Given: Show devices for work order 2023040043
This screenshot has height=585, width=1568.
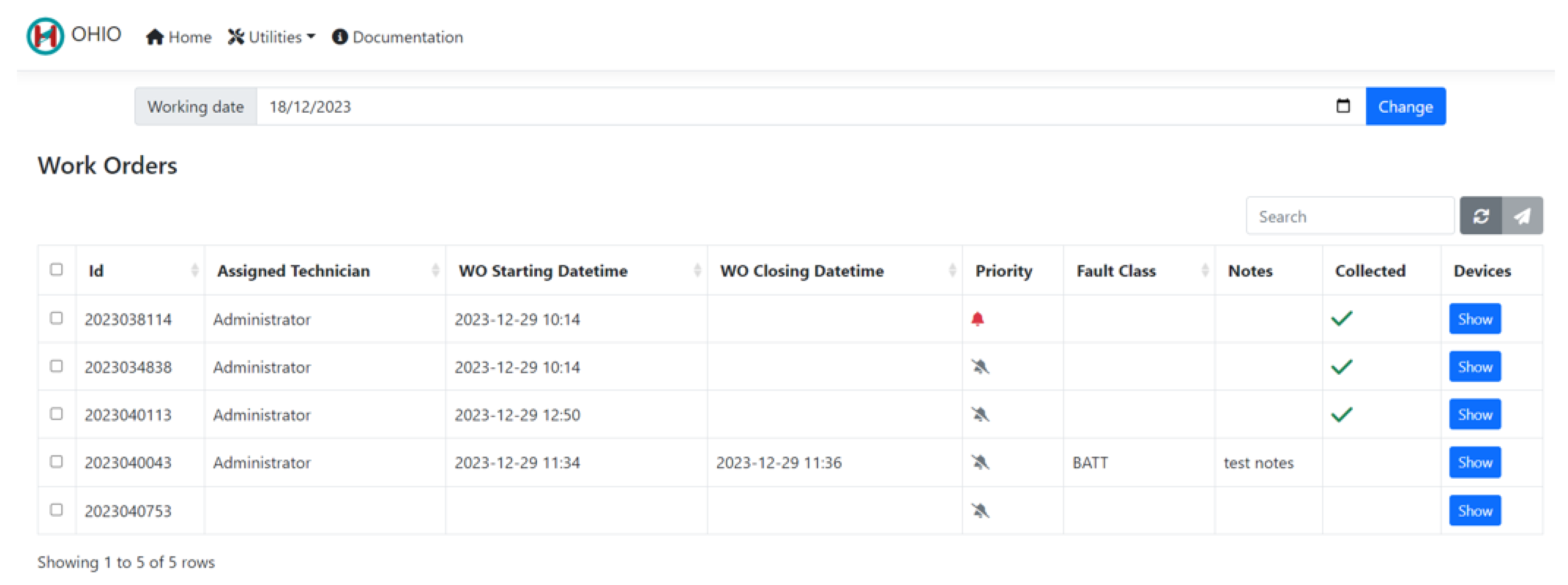Looking at the screenshot, I should tap(1474, 463).
